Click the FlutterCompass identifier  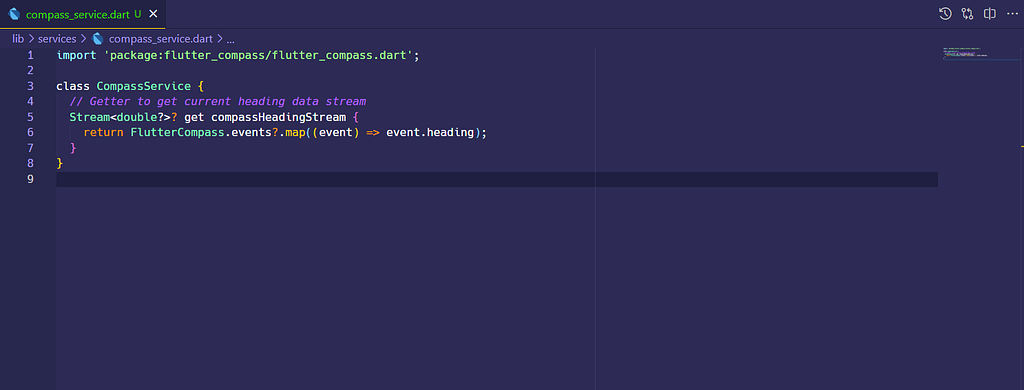177,133
